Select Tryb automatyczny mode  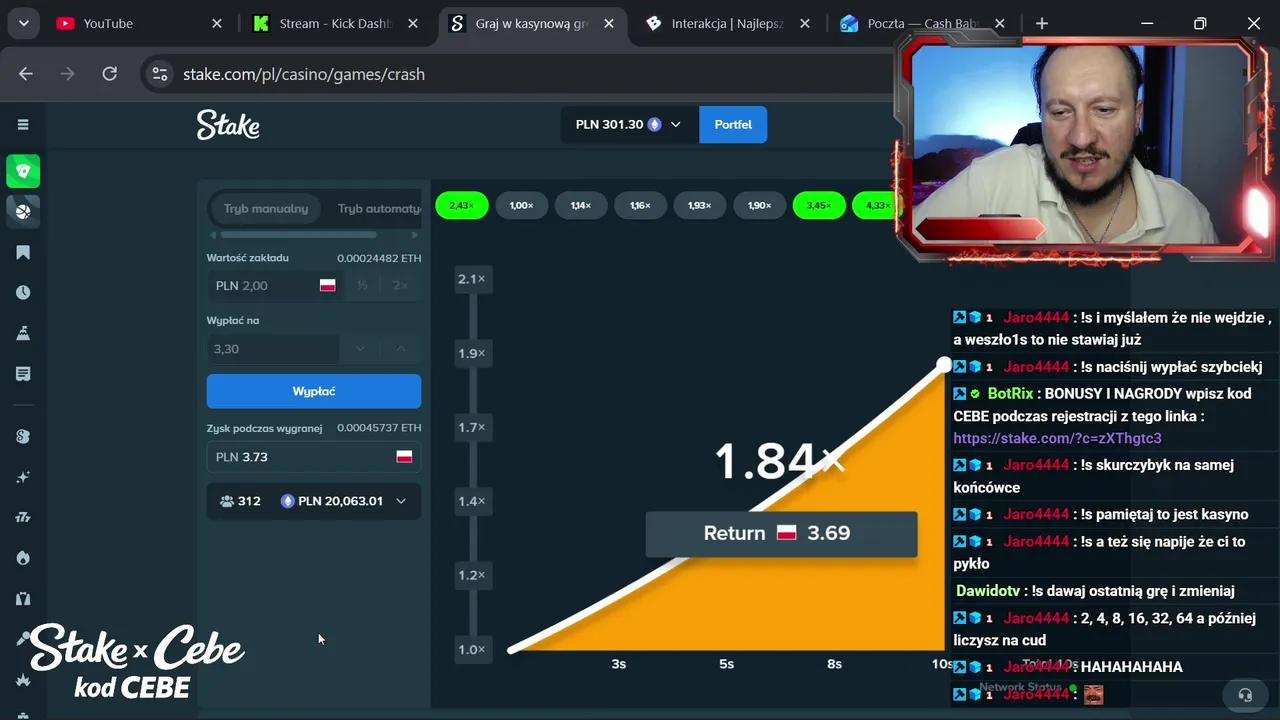(379, 209)
